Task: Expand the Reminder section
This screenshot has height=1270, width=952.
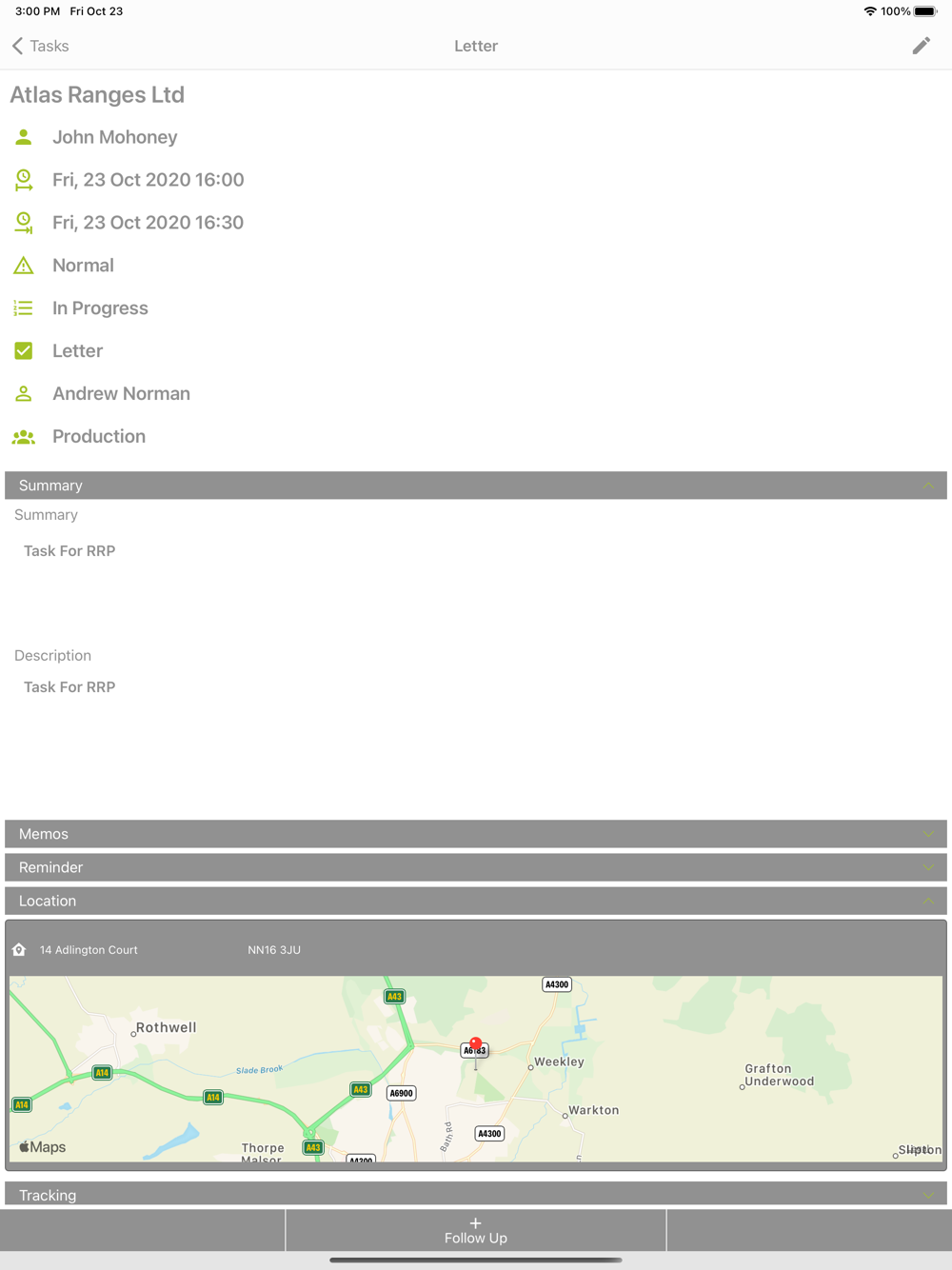Action: tap(476, 867)
